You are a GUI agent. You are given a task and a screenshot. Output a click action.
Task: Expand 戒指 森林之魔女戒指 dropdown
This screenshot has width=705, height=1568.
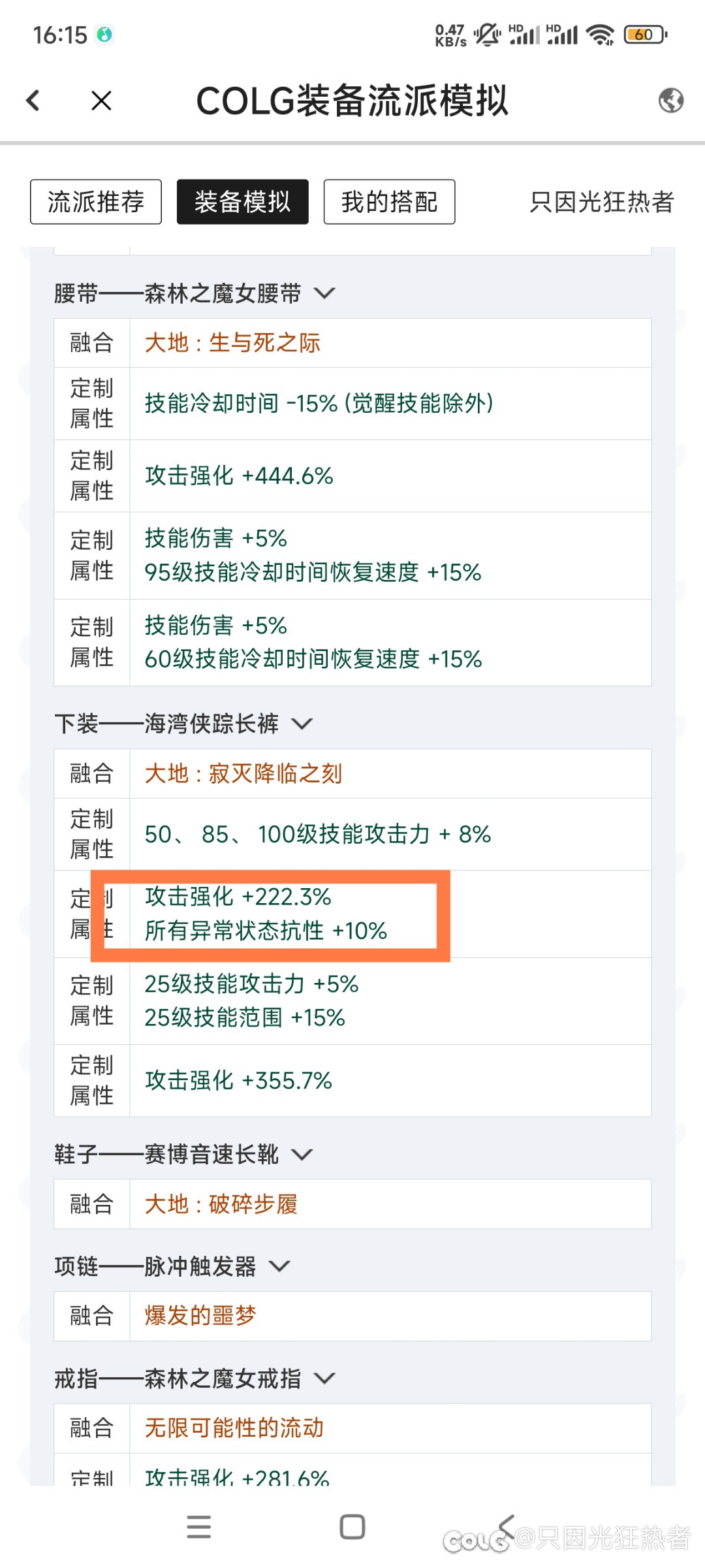(324, 1379)
